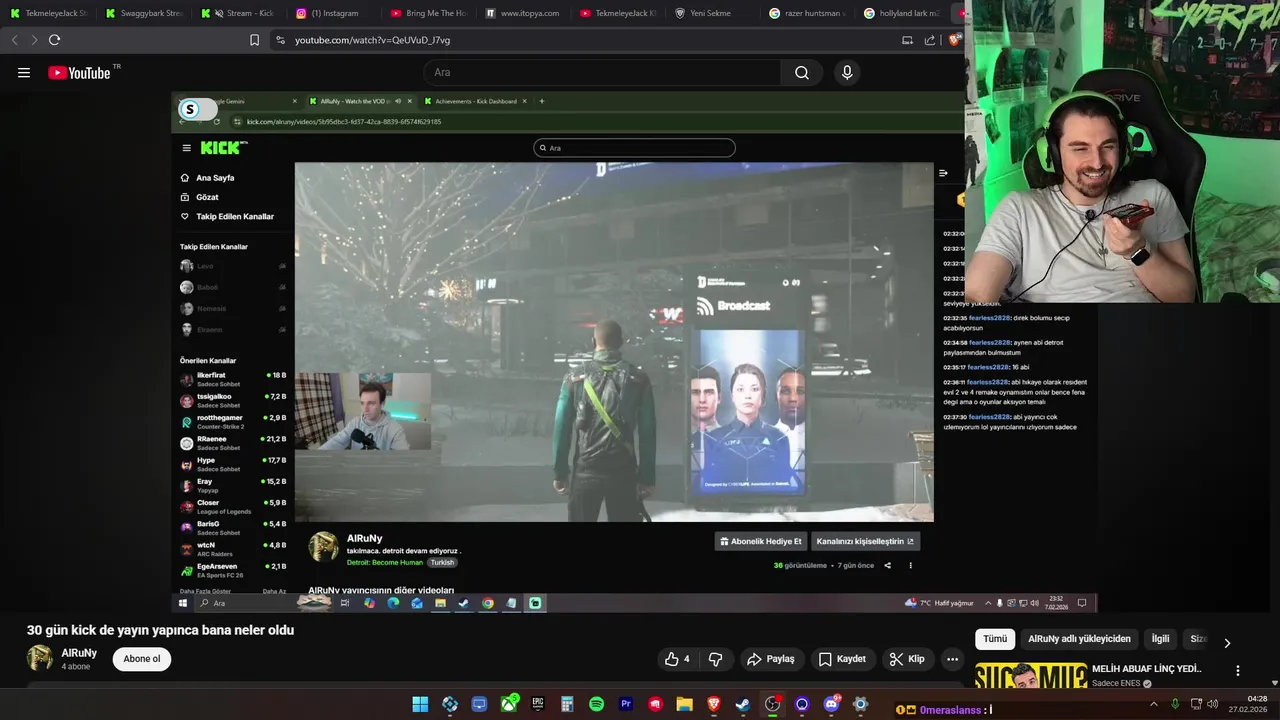The width and height of the screenshot is (1280, 720).
Task: Select the İlgili filter chip
Action: coord(1160,639)
